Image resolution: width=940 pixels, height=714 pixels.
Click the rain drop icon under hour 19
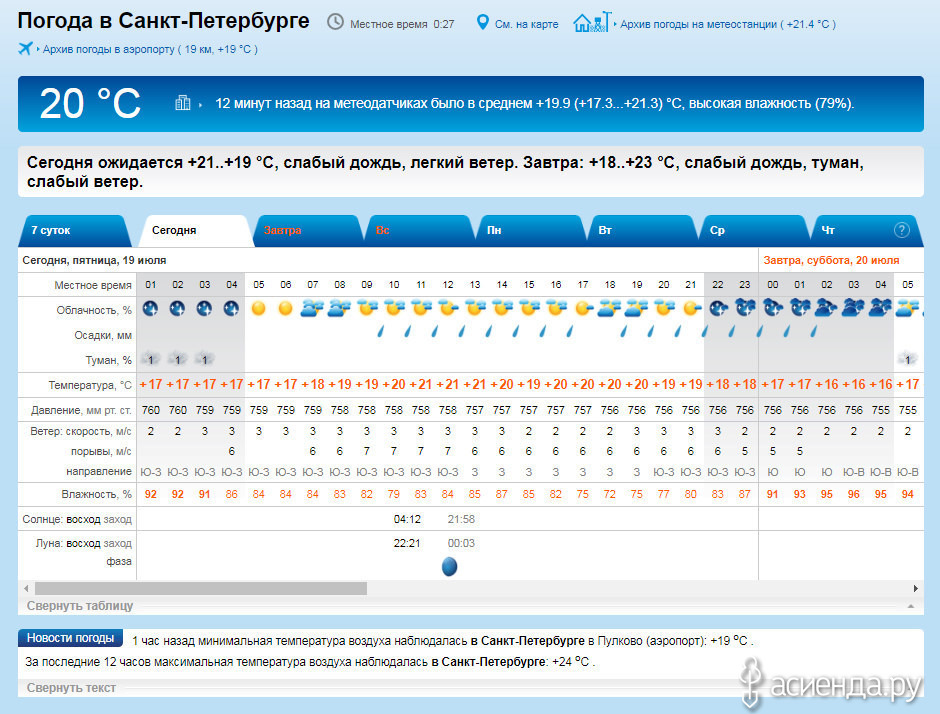point(624,330)
